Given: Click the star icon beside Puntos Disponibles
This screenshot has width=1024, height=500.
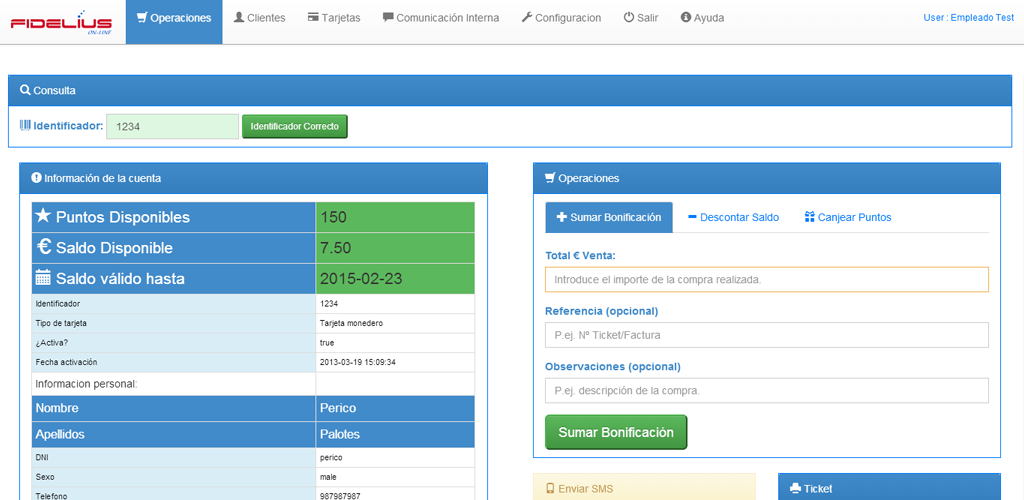Looking at the screenshot, I should (43, 216).
